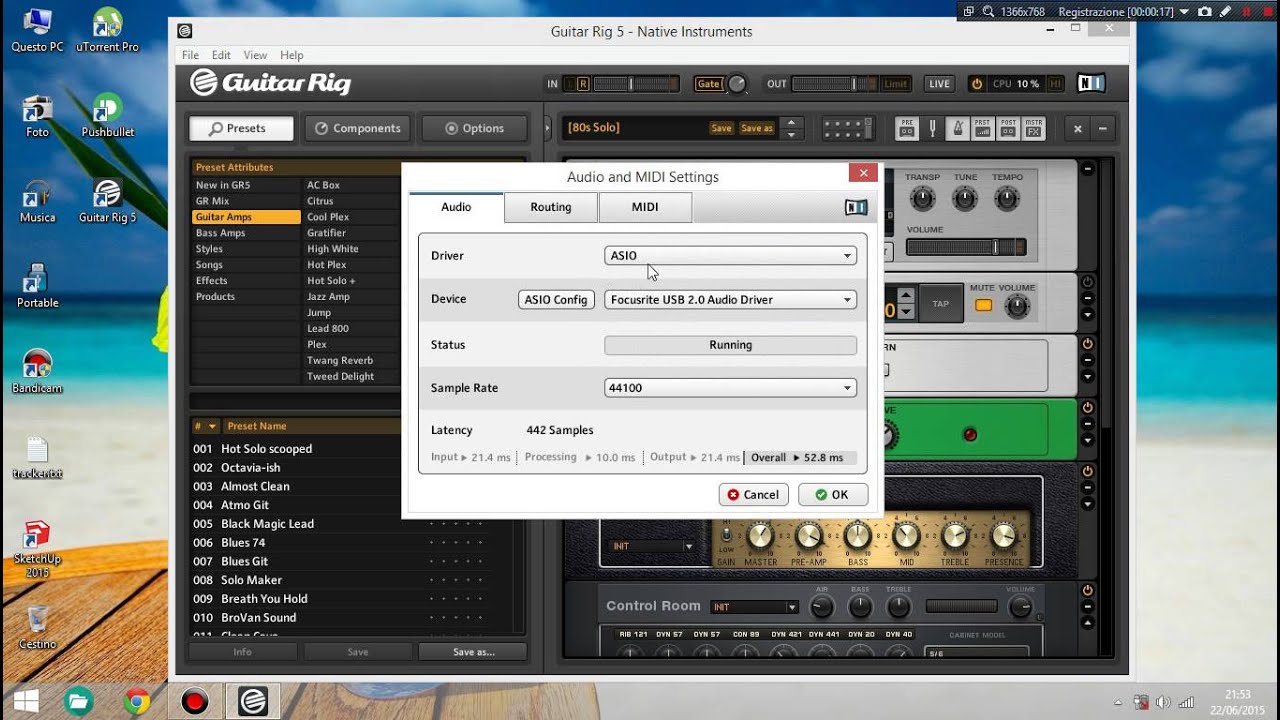Open the Device dropdown for Focusrite driver
This screenshot has height=720, width=1280.
click(x=730, y=299)
